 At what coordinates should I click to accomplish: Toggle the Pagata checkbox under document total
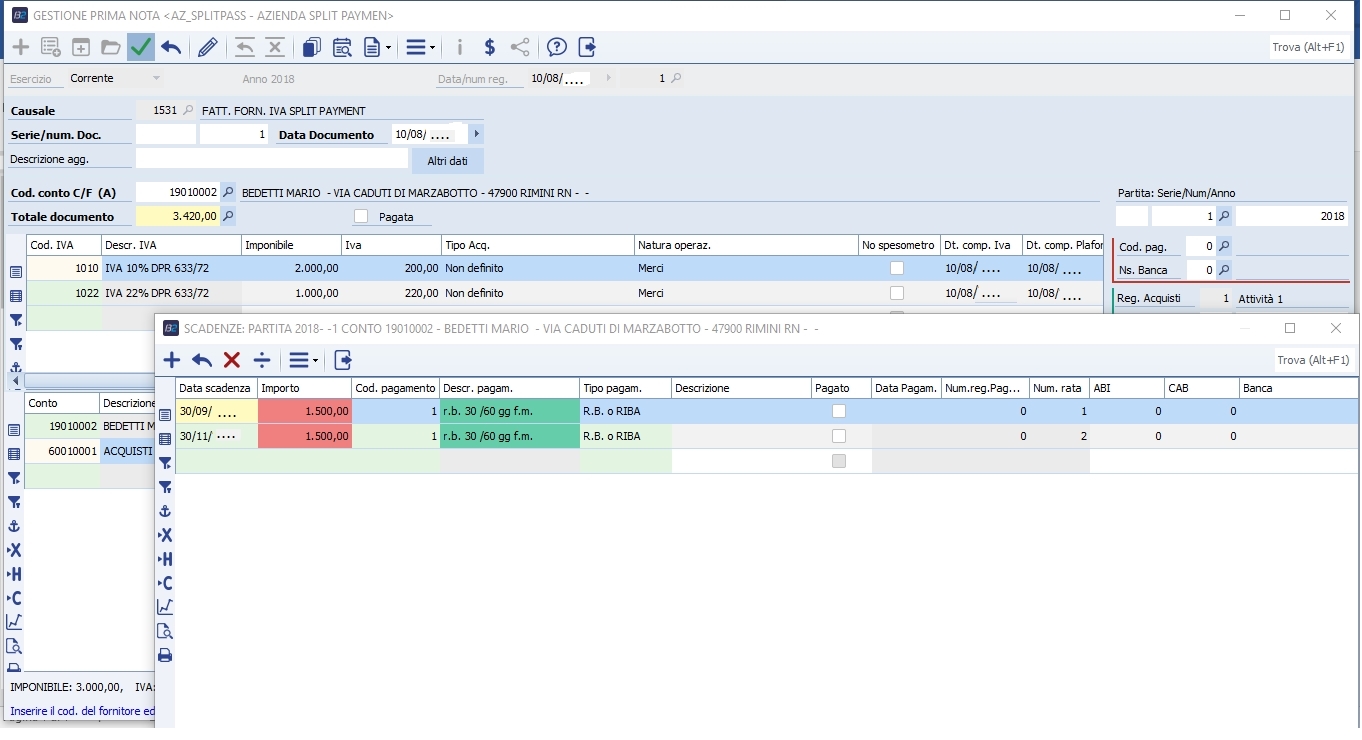361,217
